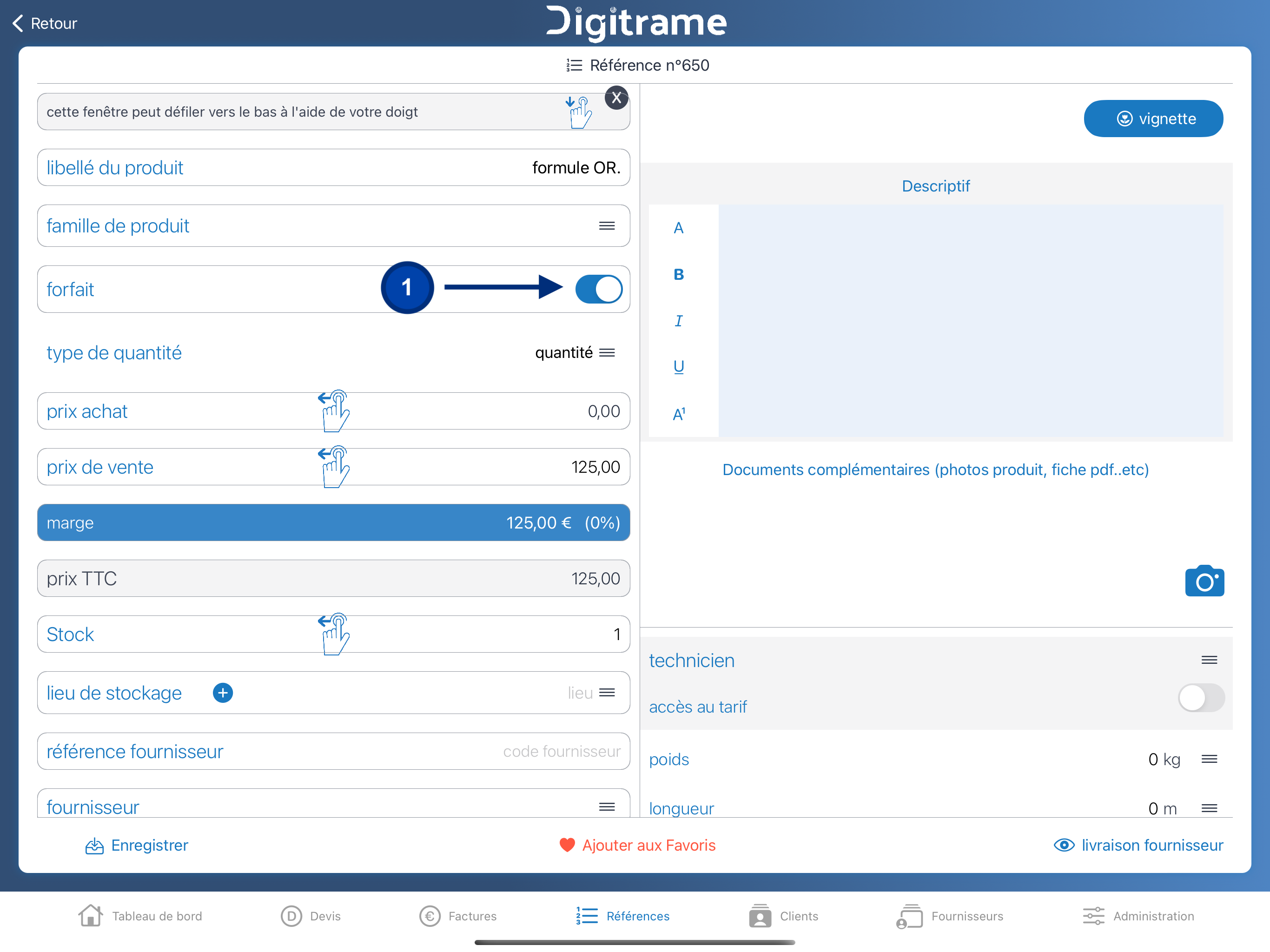Viewport: 1270px width, 952px height.
Task: Tap the A superscript size icon
Action: click(679, 414)
